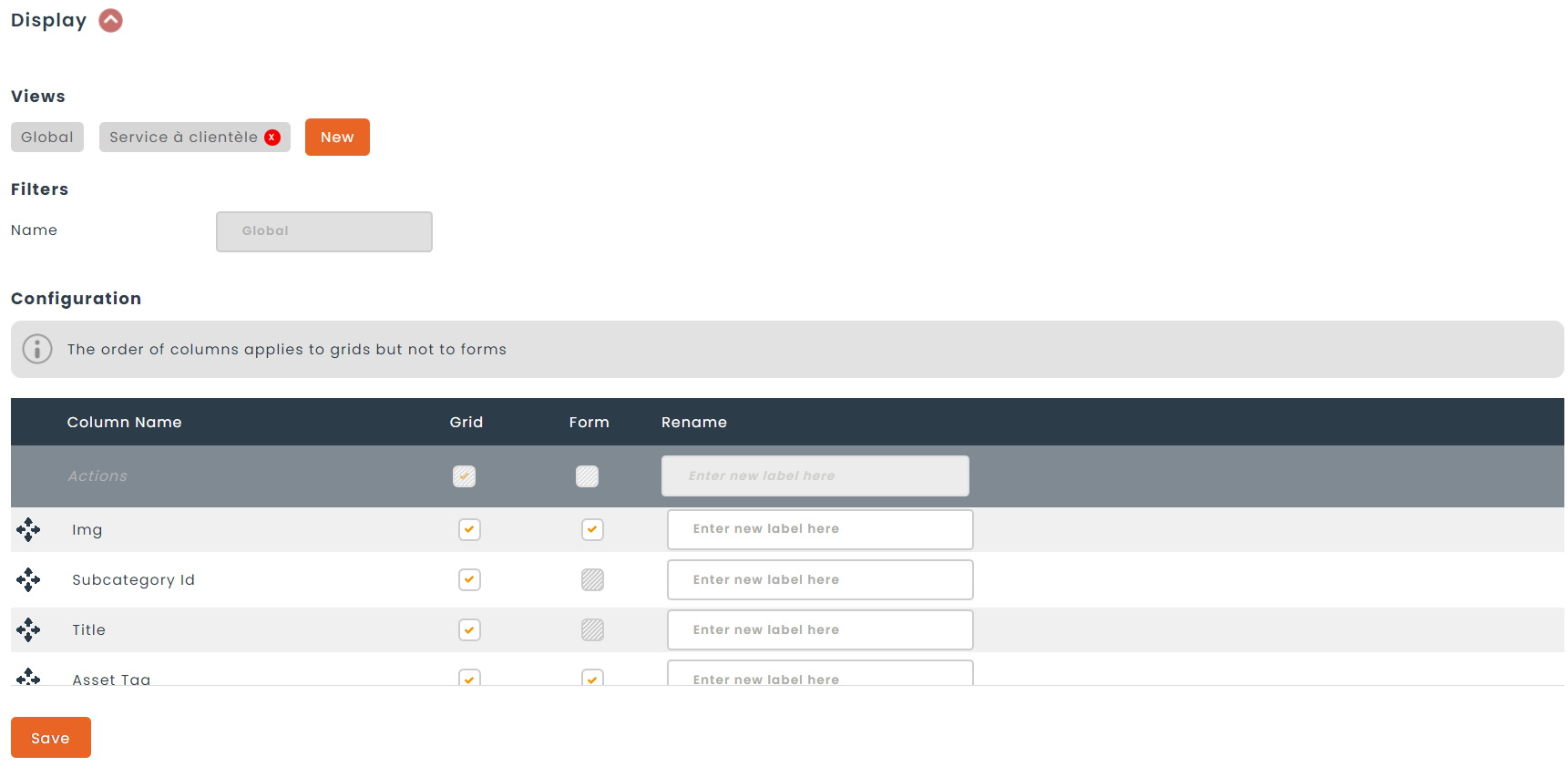Viewport: 1568px width, 777px height.
Task: Click the drag handle for Subcategory Id
Action: [x=28, y=579]
